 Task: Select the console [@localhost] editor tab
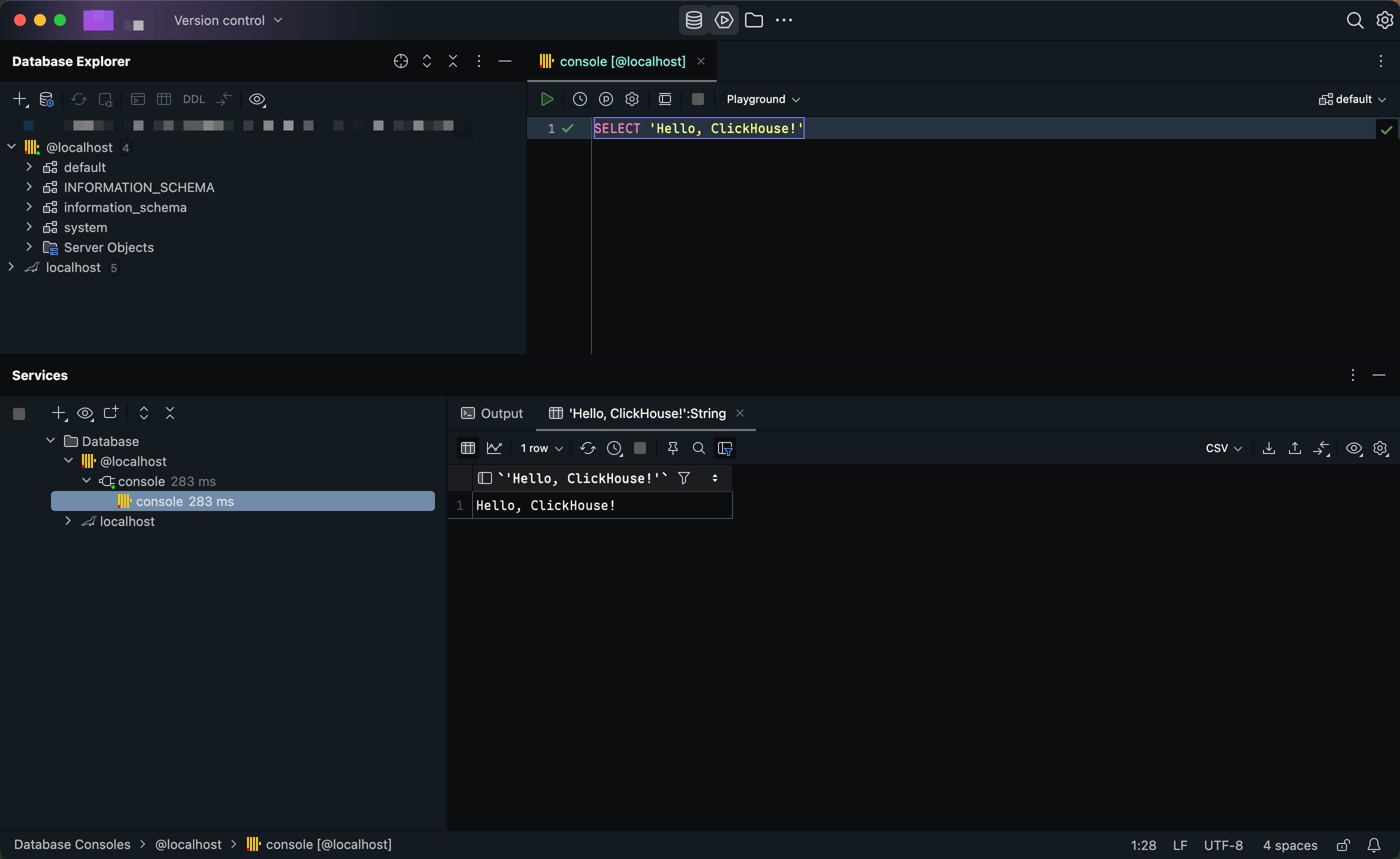coord(621,61)
